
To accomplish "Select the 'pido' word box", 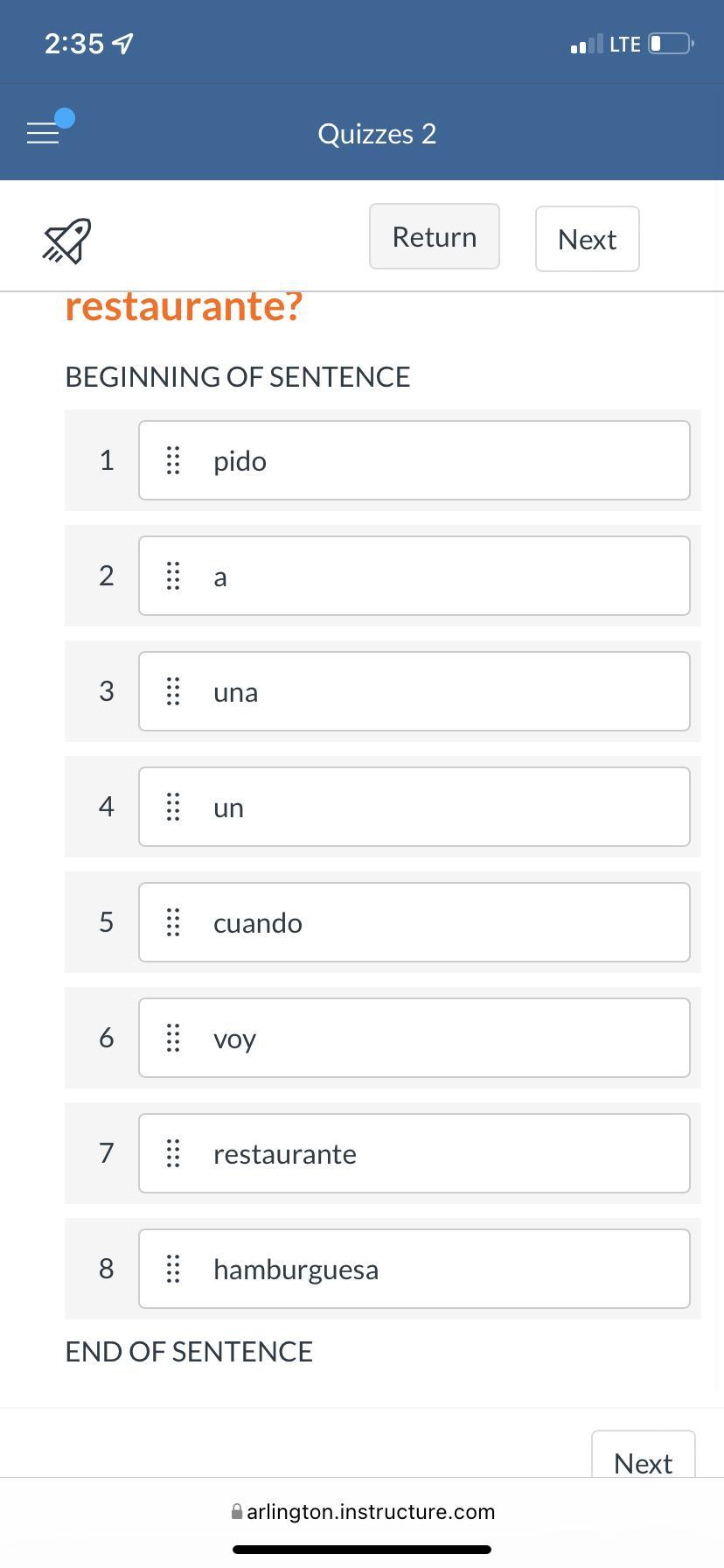I will coord(414,460).
